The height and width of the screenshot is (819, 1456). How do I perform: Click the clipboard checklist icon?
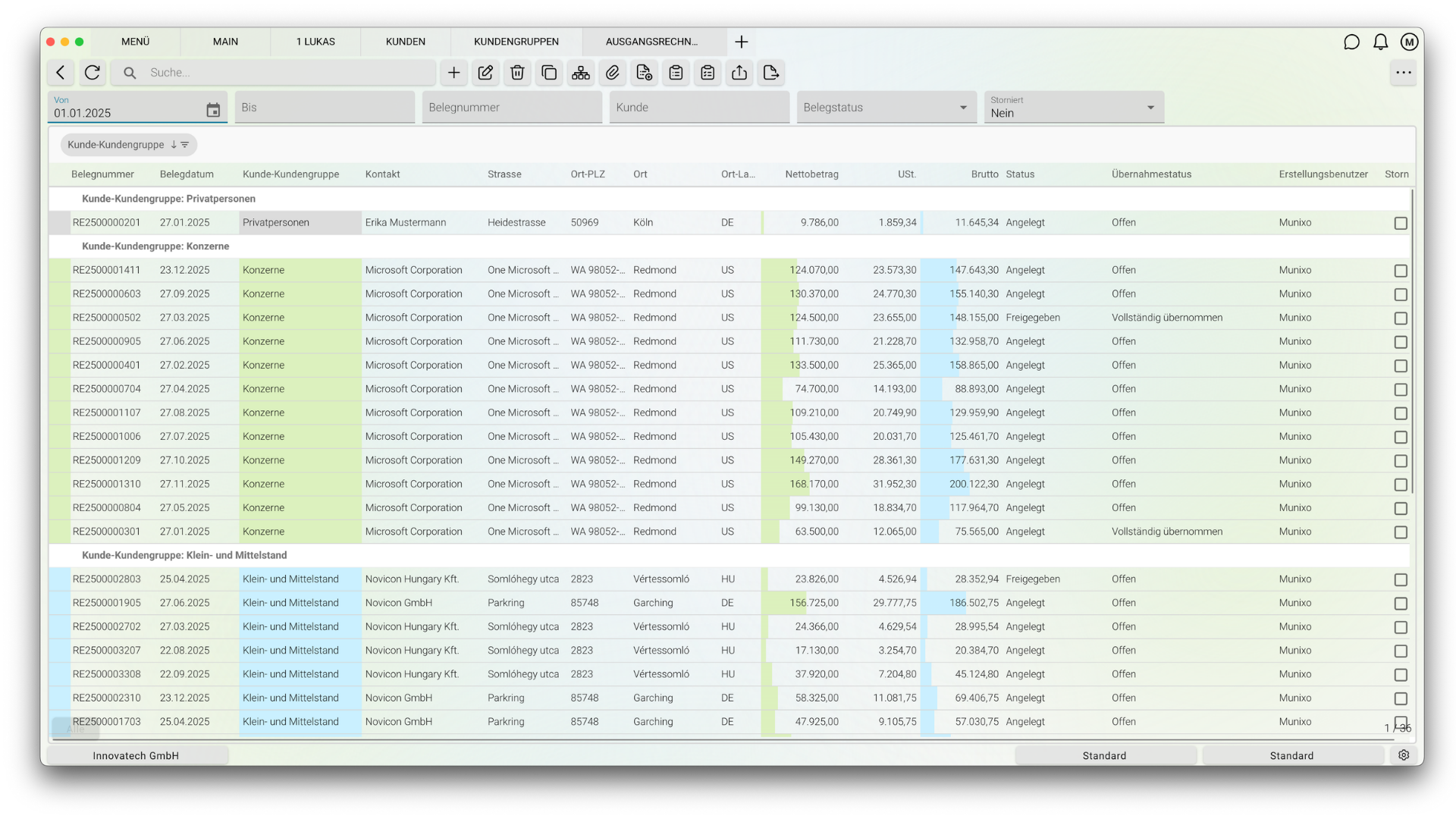708,73
